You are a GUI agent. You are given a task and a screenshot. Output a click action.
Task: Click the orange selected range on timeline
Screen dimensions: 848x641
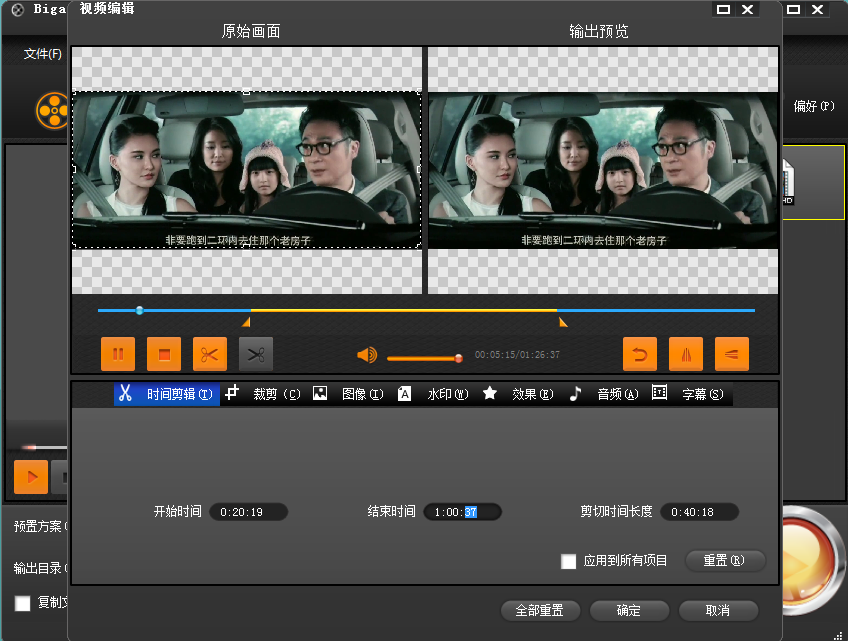click(x=403, y=310)
